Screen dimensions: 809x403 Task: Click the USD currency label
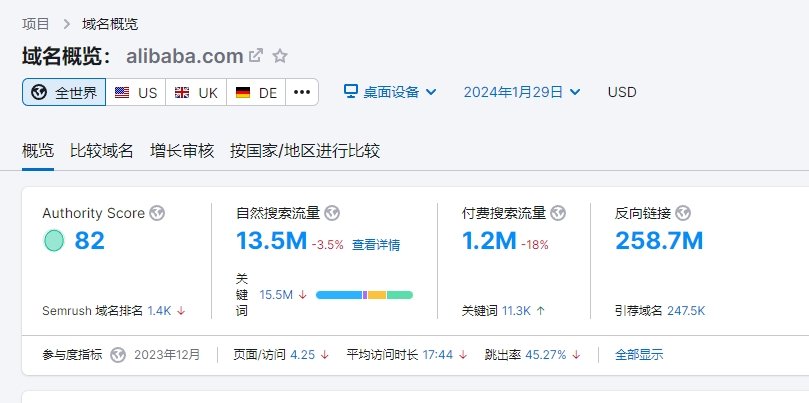pyautogui.click(x=622, y=92)
